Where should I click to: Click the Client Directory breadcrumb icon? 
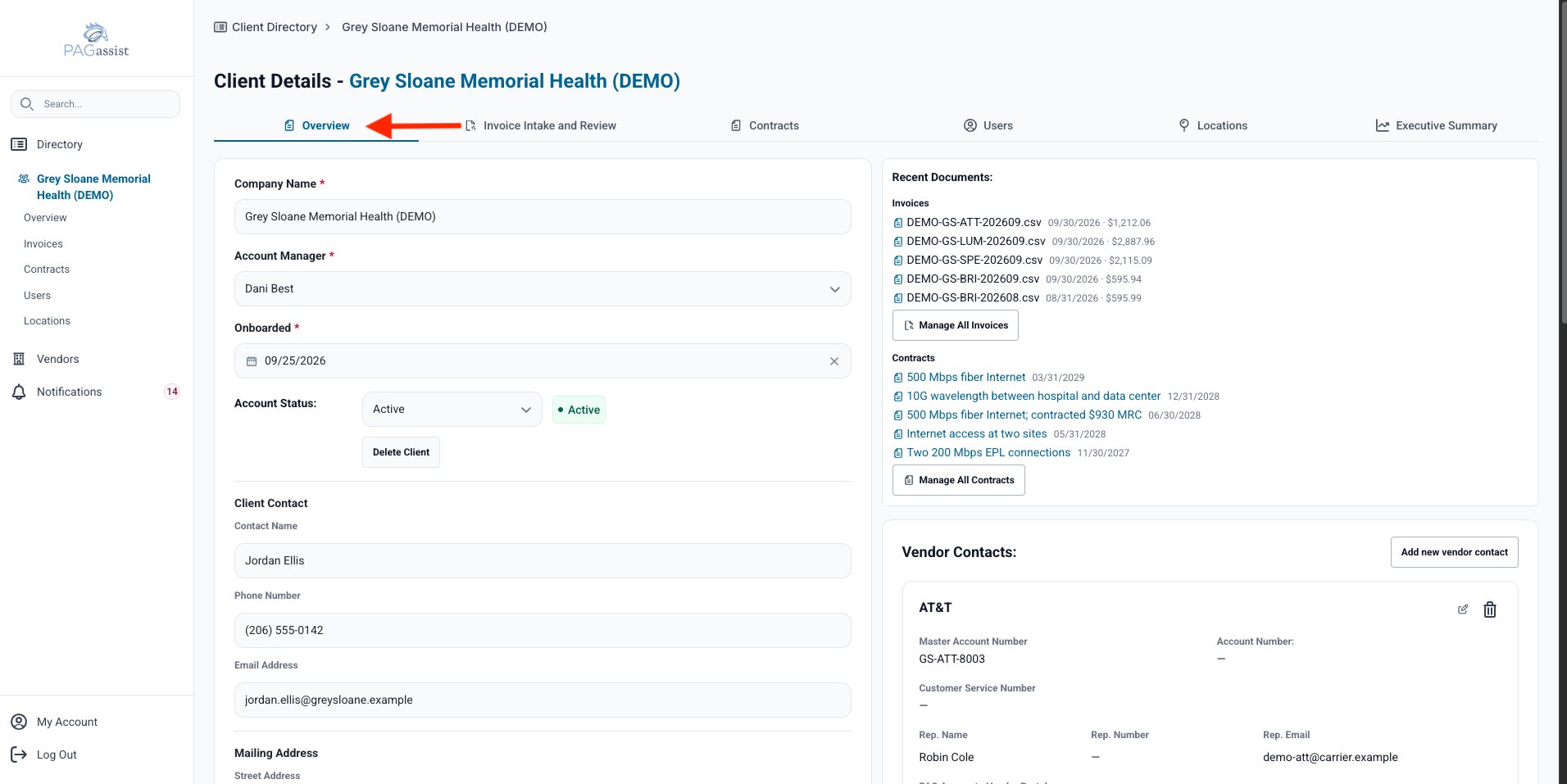[220, 27]
